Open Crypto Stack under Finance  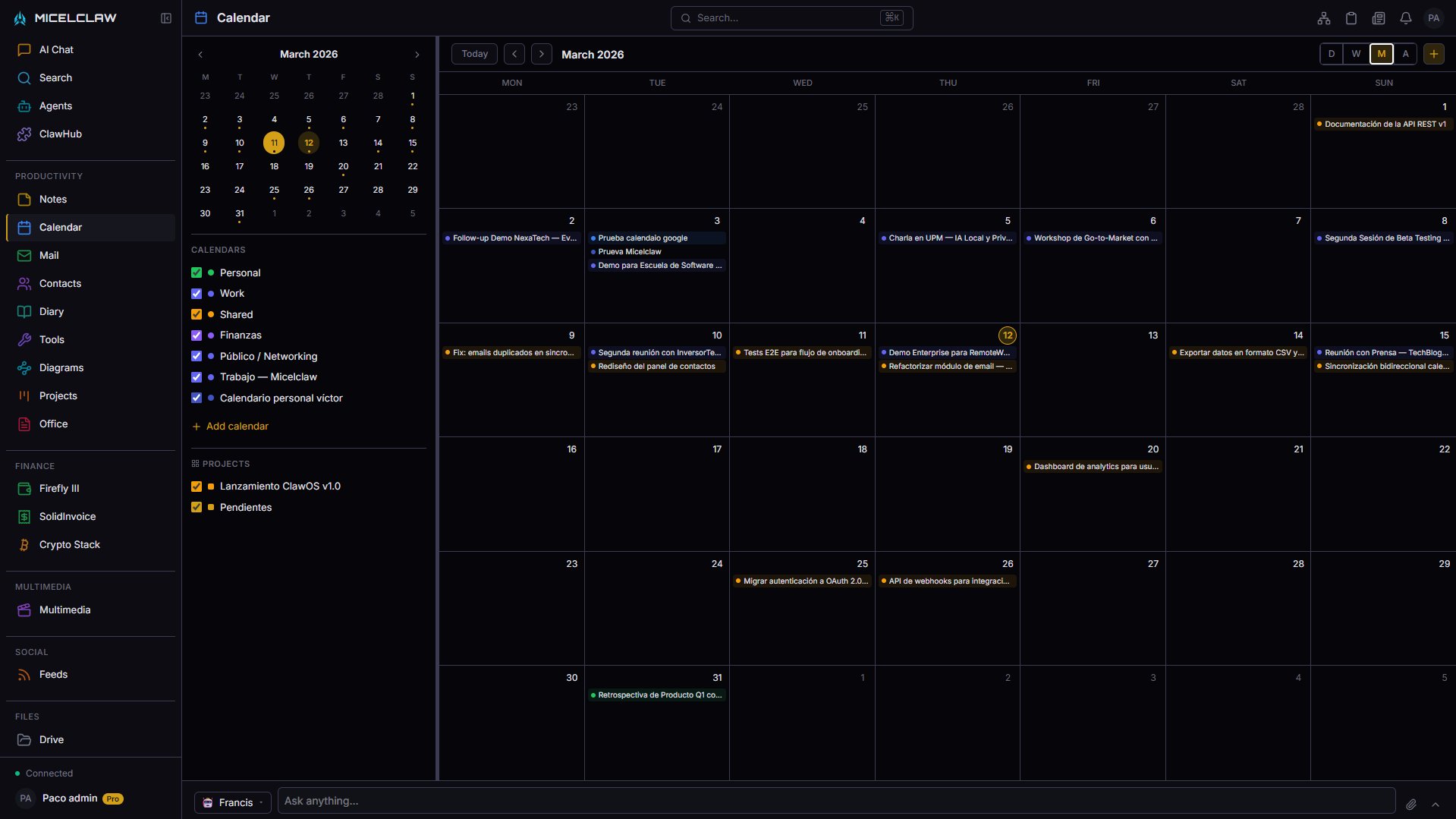tap(69, 544)
